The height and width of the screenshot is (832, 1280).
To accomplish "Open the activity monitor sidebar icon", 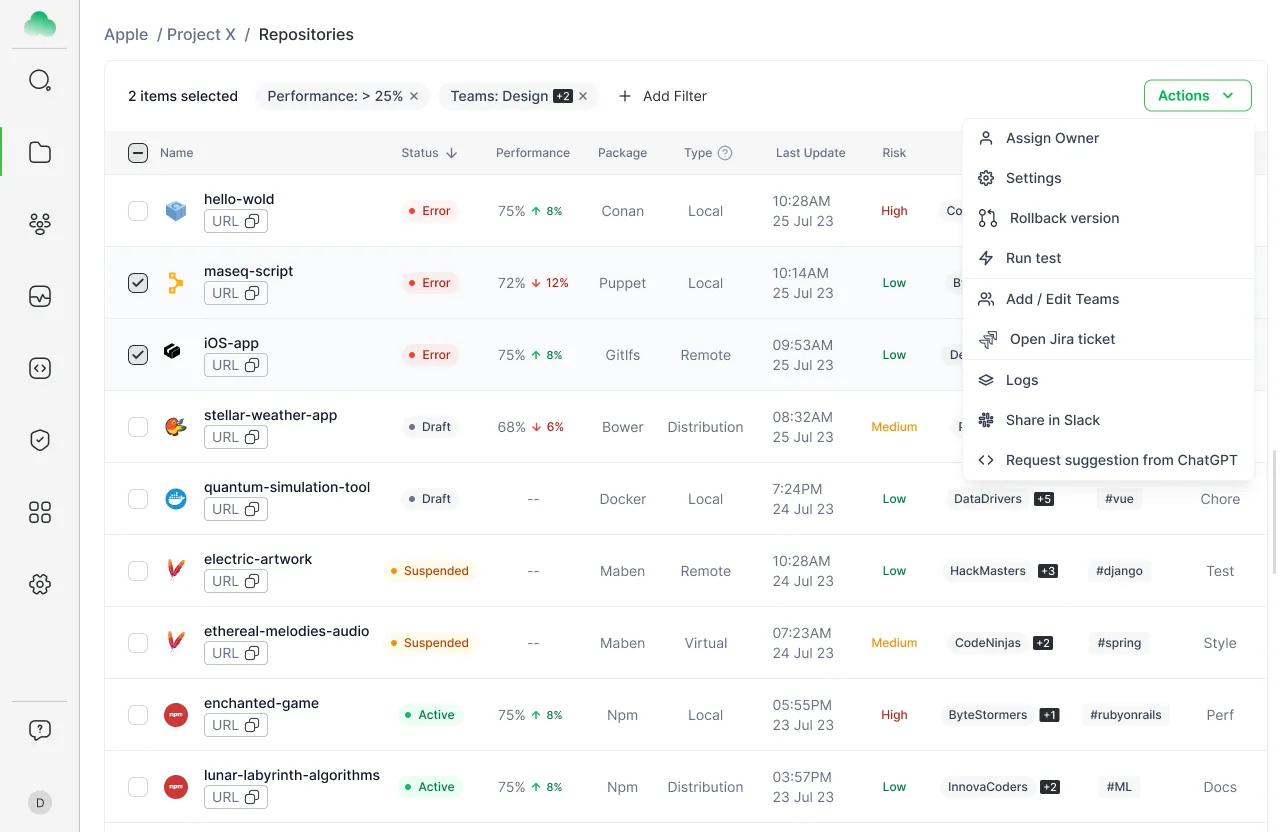I will pos(40,296).
